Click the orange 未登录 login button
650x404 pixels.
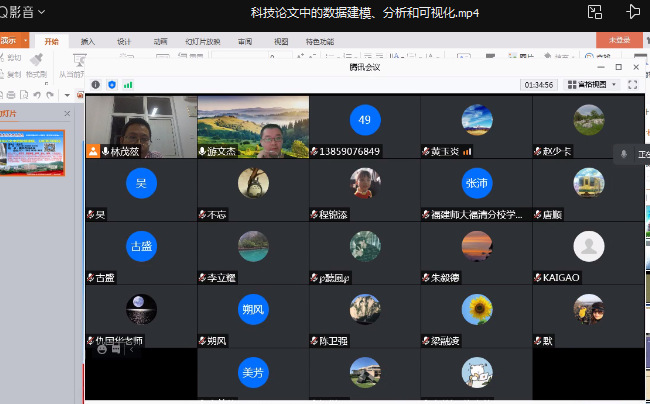619,41
